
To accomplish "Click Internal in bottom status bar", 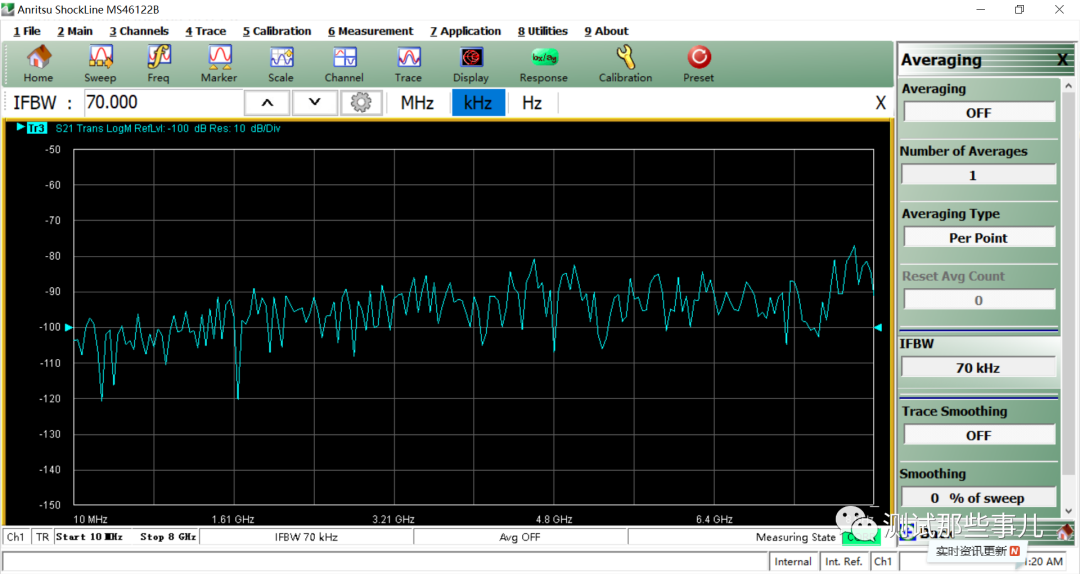I will (793, 562).
